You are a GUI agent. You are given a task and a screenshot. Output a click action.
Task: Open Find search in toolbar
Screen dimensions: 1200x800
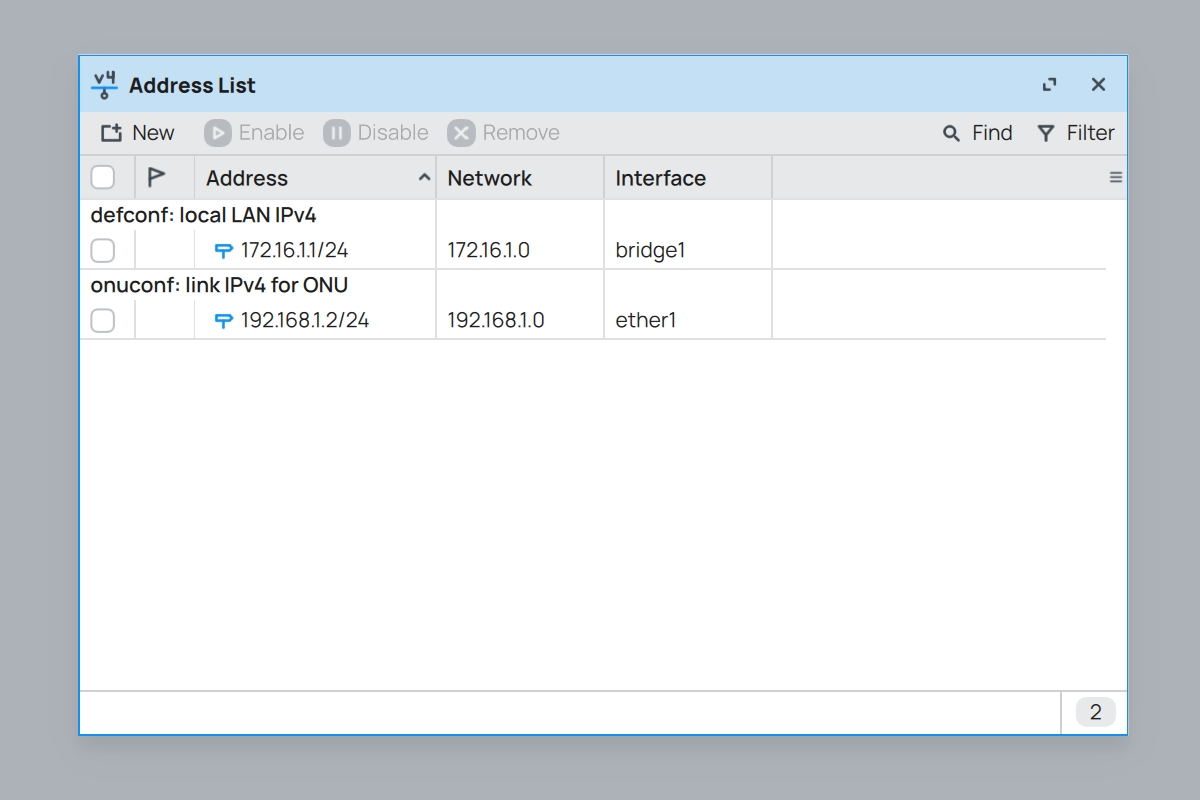(x=977, y=133)
